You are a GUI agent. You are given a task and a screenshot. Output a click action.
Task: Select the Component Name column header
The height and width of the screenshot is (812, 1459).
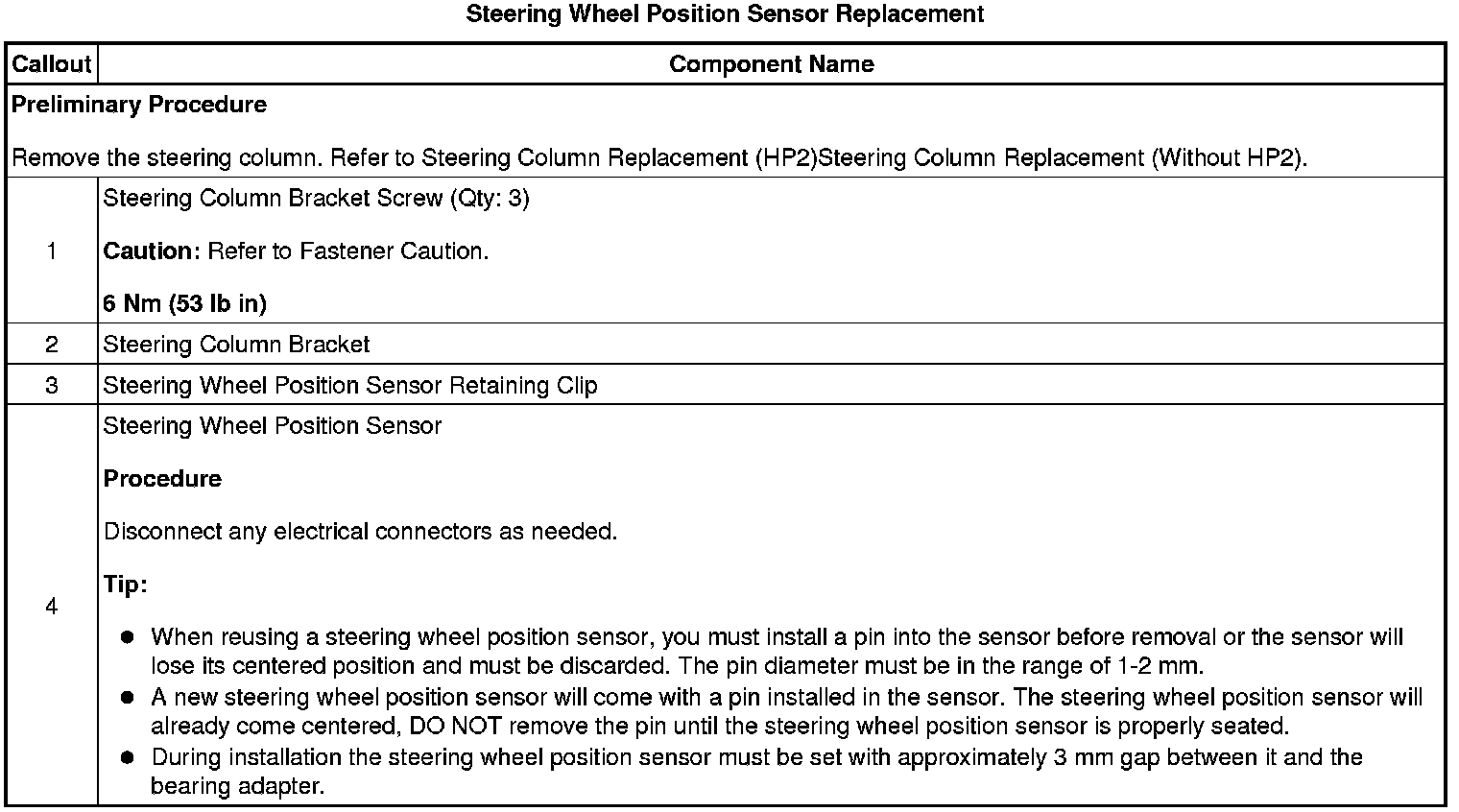pyautogui.click(x=771, y=64)
